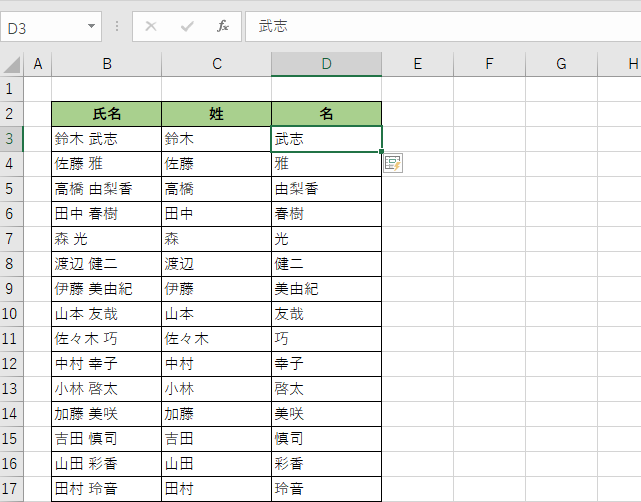This screenshot has height=502, width=641.
Task: Select column C cell 高橋
Action: pyautogui.click(x=217, y=189)
